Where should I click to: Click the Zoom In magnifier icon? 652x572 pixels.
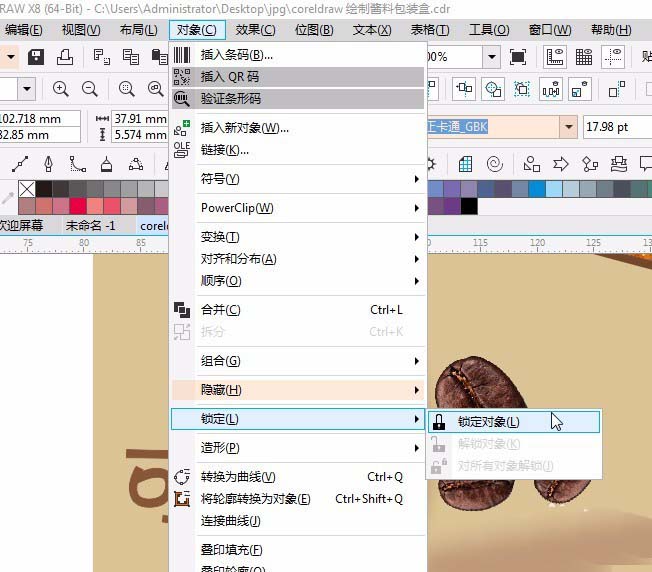pos(61,89)
